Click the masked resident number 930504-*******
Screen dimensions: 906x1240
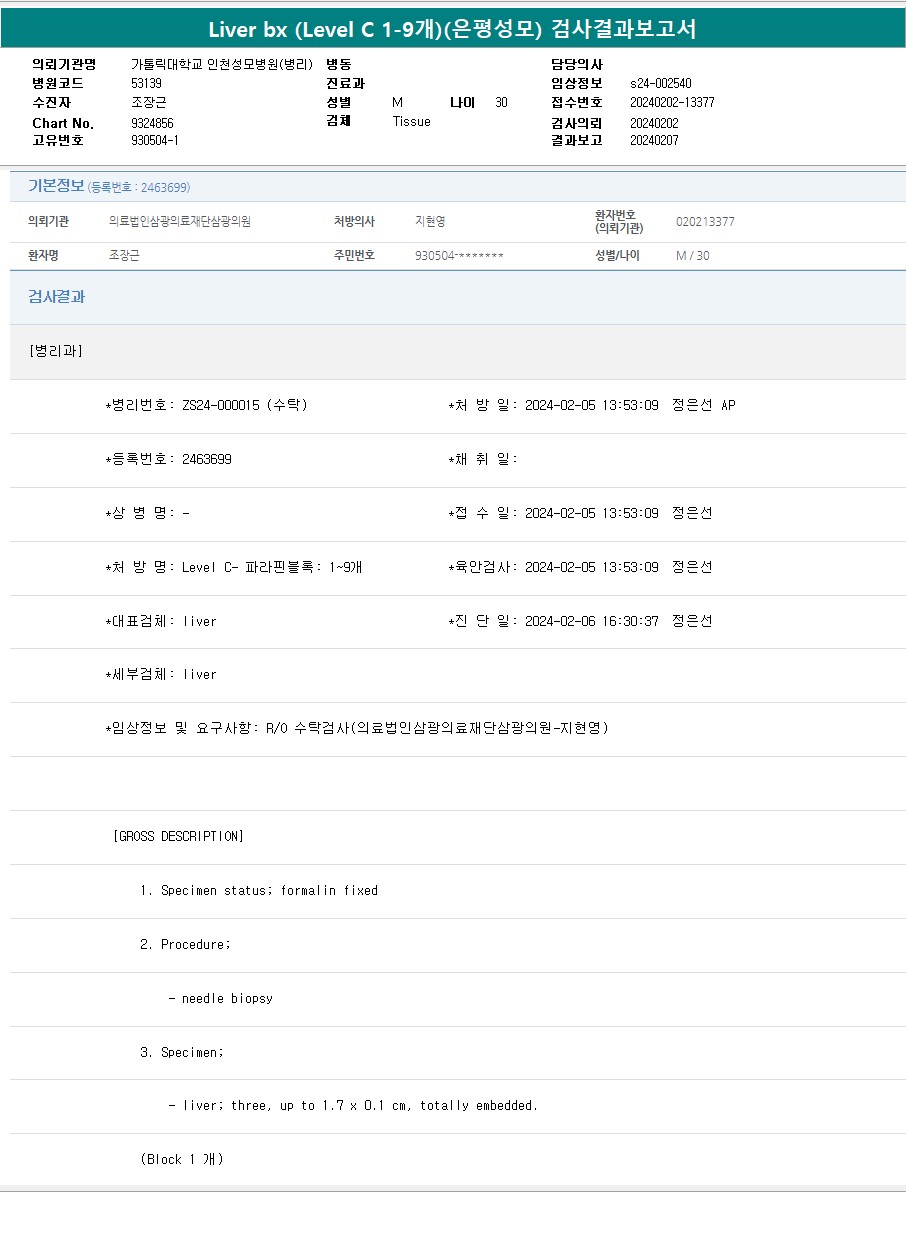pyautogui.click(x=459, y=256)
